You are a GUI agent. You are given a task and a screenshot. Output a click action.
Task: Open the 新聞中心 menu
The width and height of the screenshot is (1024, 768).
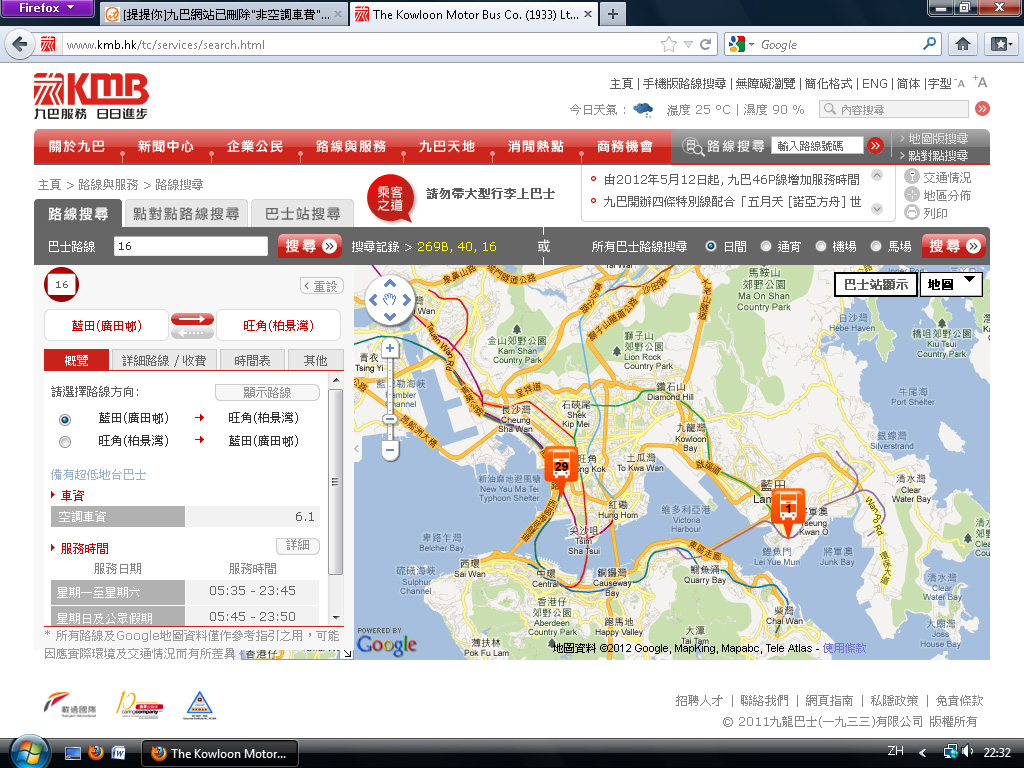click(x=166, y=146)
